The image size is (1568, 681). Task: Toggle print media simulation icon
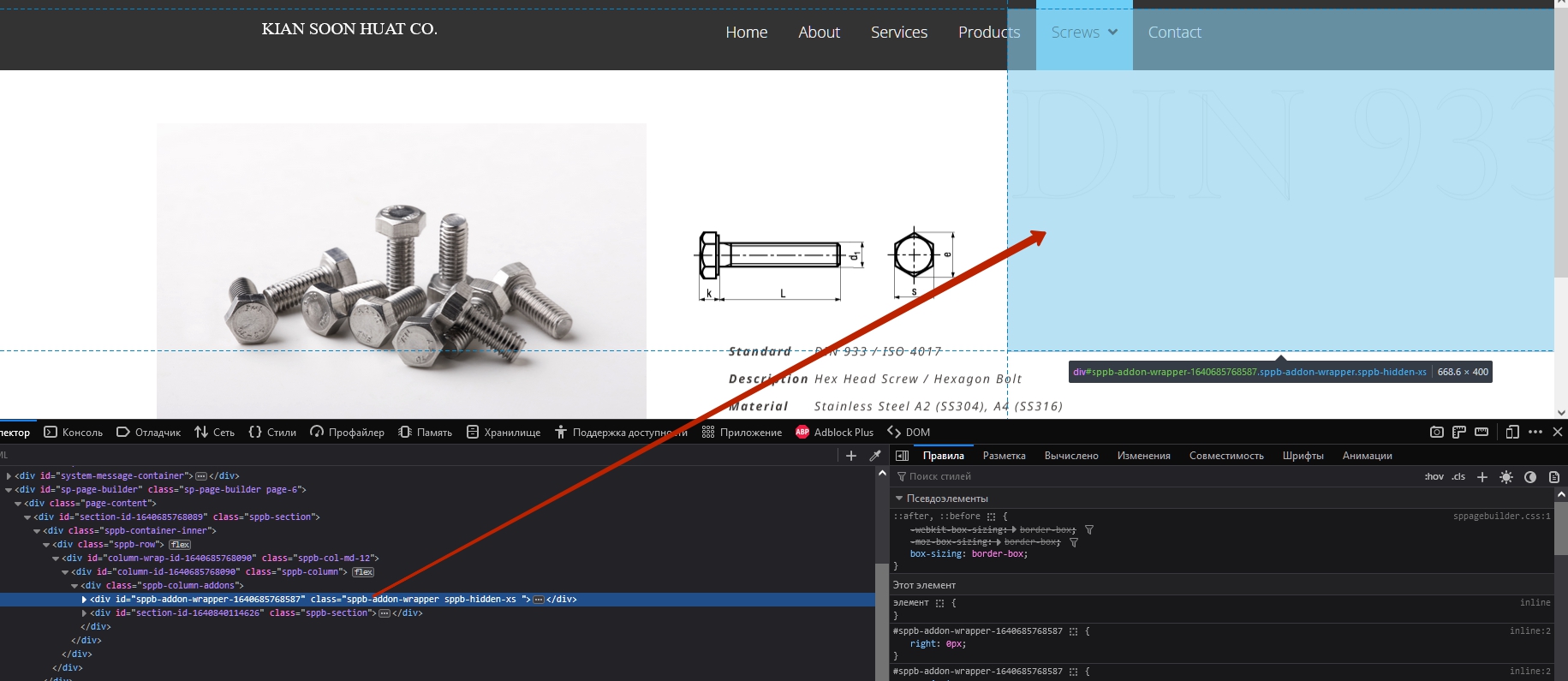point(1553,477)
